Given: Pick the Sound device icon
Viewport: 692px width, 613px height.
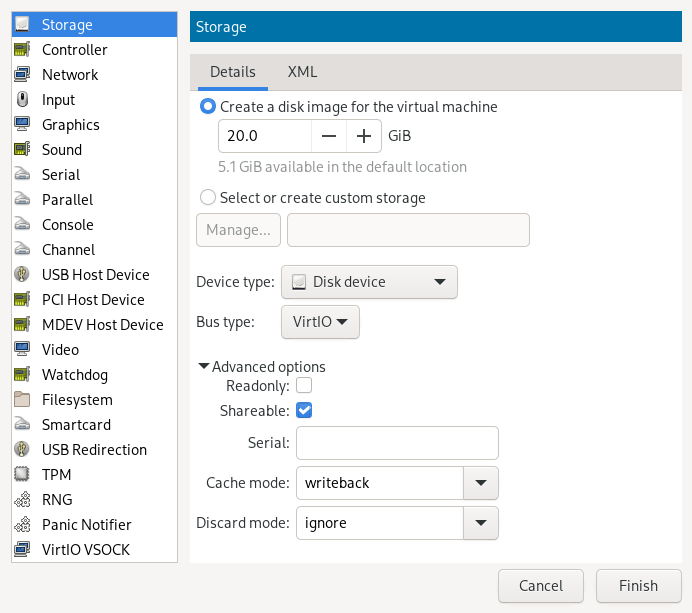Looking at the screenshot, I should point(22,150).
